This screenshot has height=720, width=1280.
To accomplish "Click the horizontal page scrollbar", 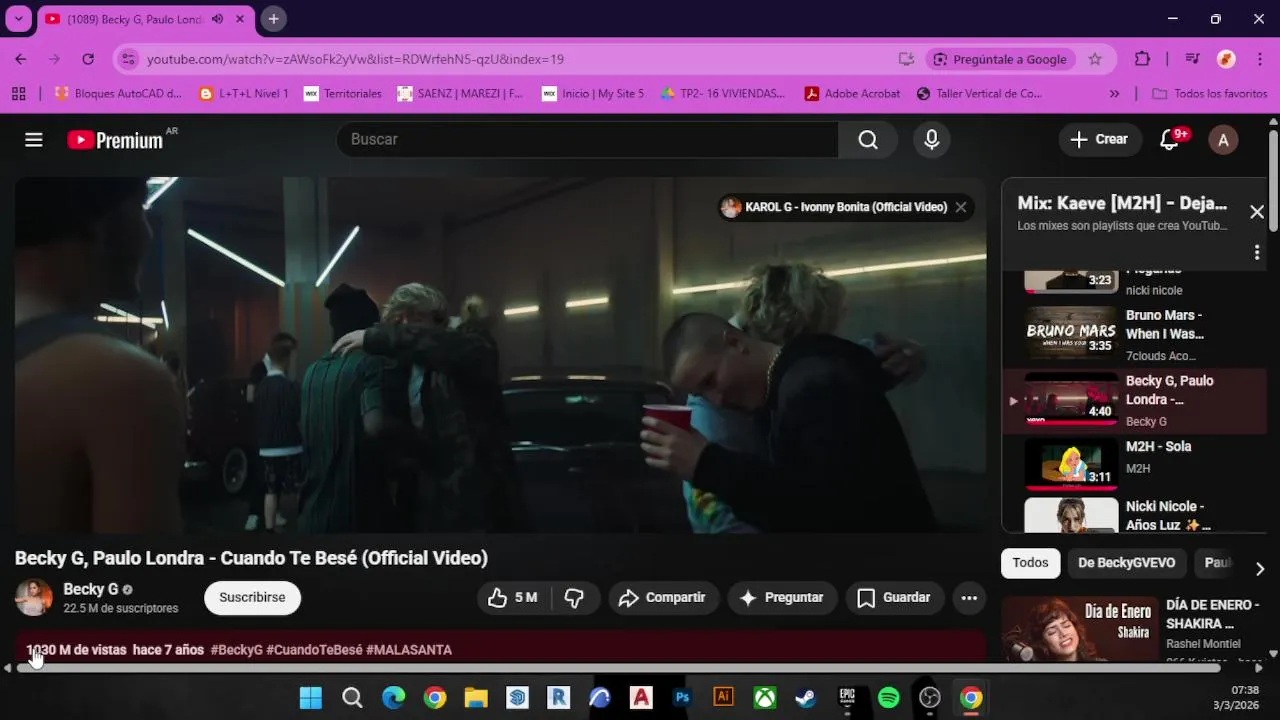I will [618, 668].
